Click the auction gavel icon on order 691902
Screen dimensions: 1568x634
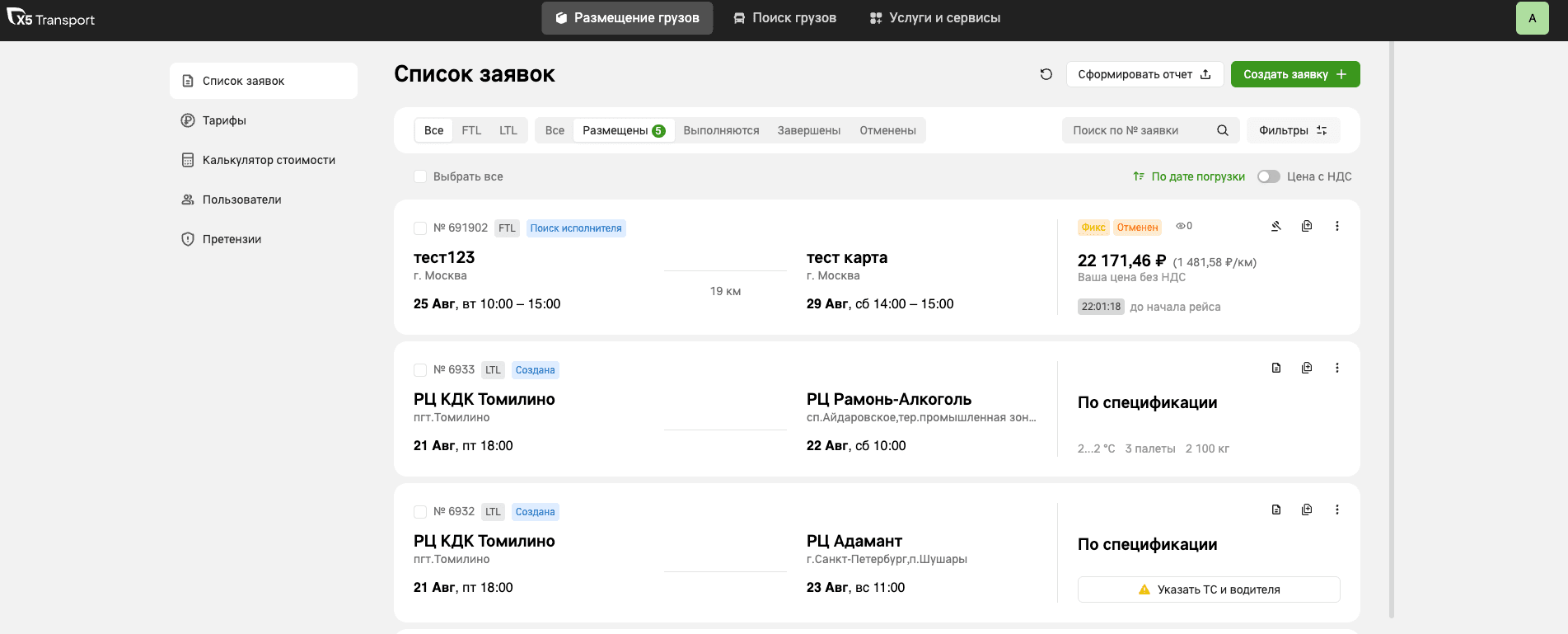coord(1276,226)
